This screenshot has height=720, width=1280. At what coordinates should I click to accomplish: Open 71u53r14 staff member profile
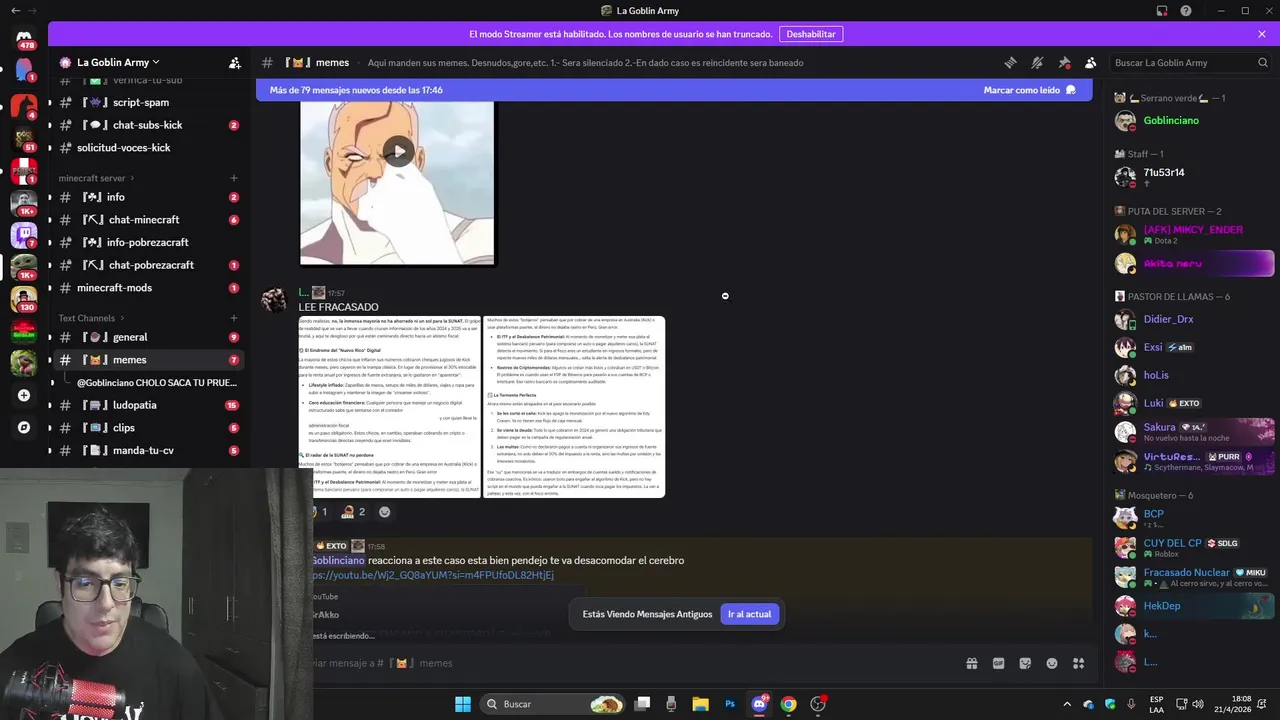pos(1194,177)
